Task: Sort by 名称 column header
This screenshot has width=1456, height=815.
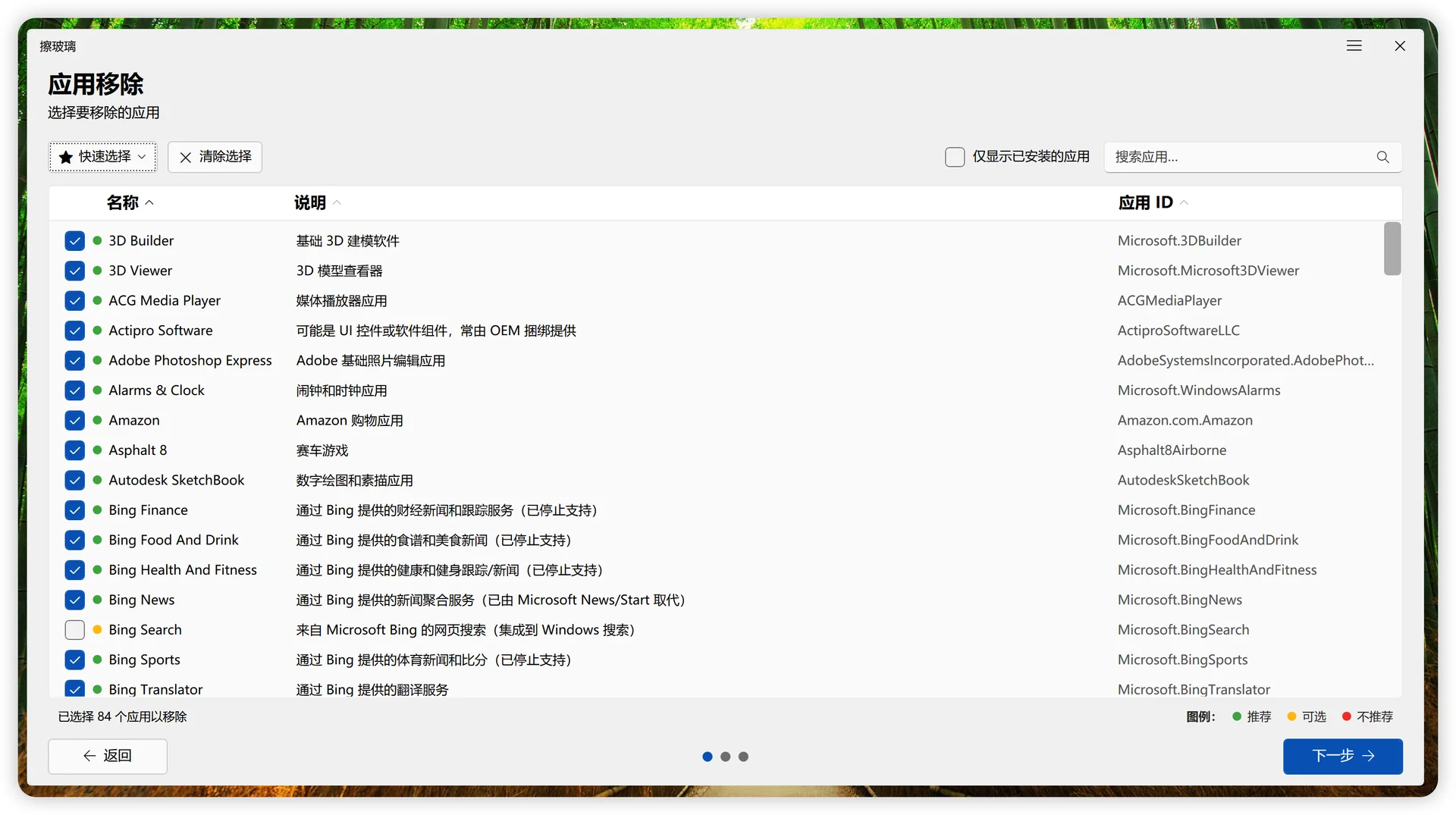Action: pyautogui.click(x=130, y=202)
